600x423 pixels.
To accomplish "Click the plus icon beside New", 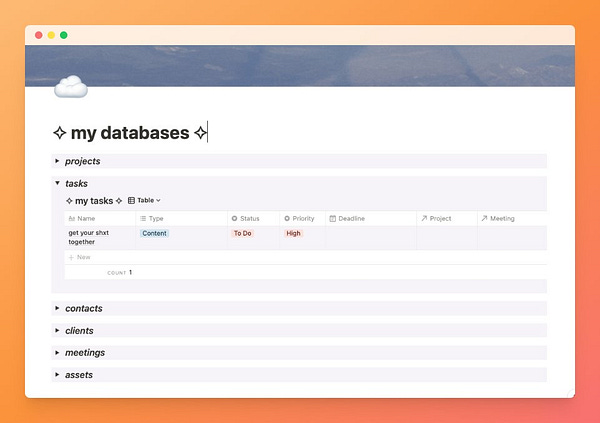I will (x=71, y=257).
